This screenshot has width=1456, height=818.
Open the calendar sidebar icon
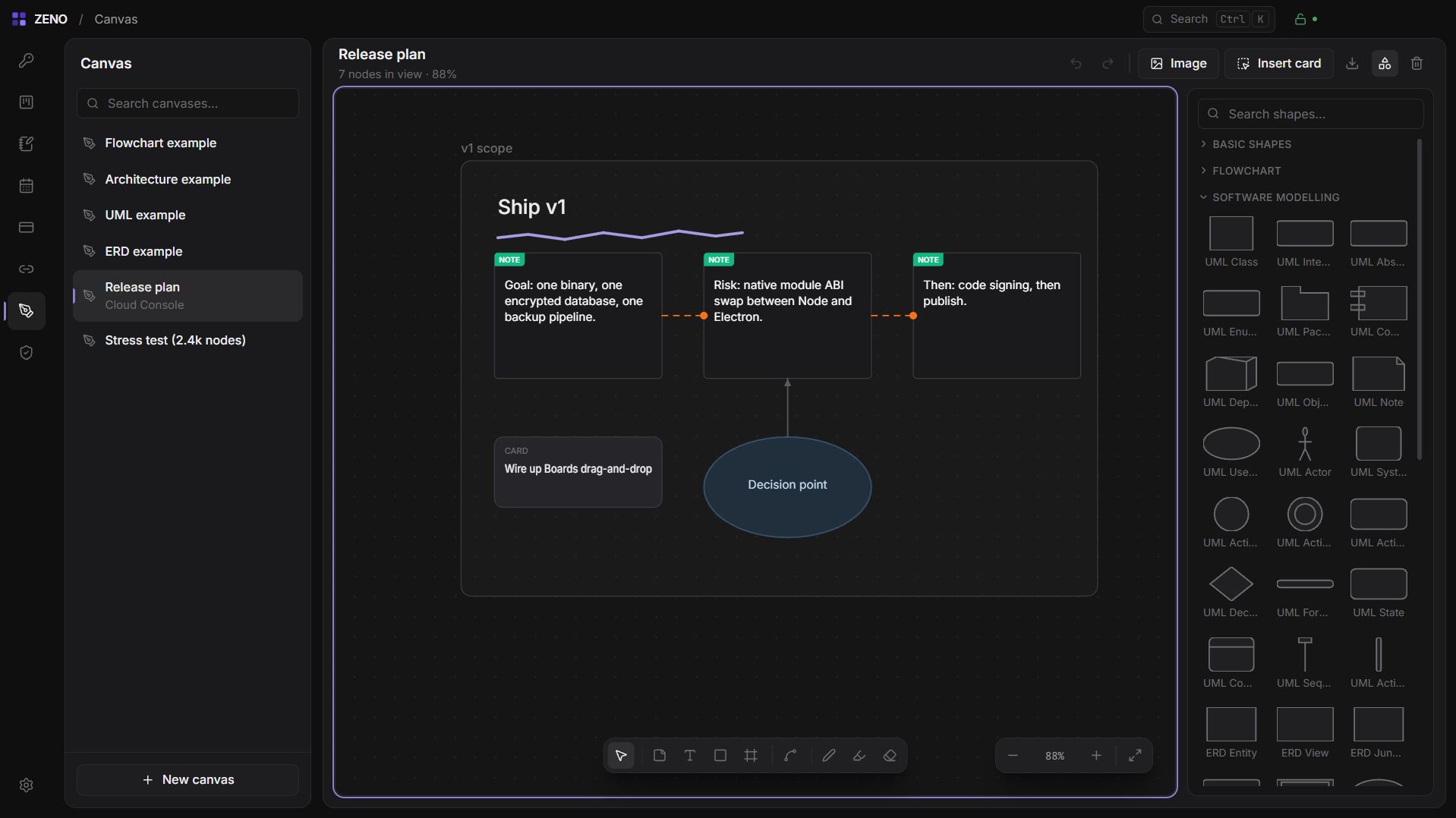[27, 186]
